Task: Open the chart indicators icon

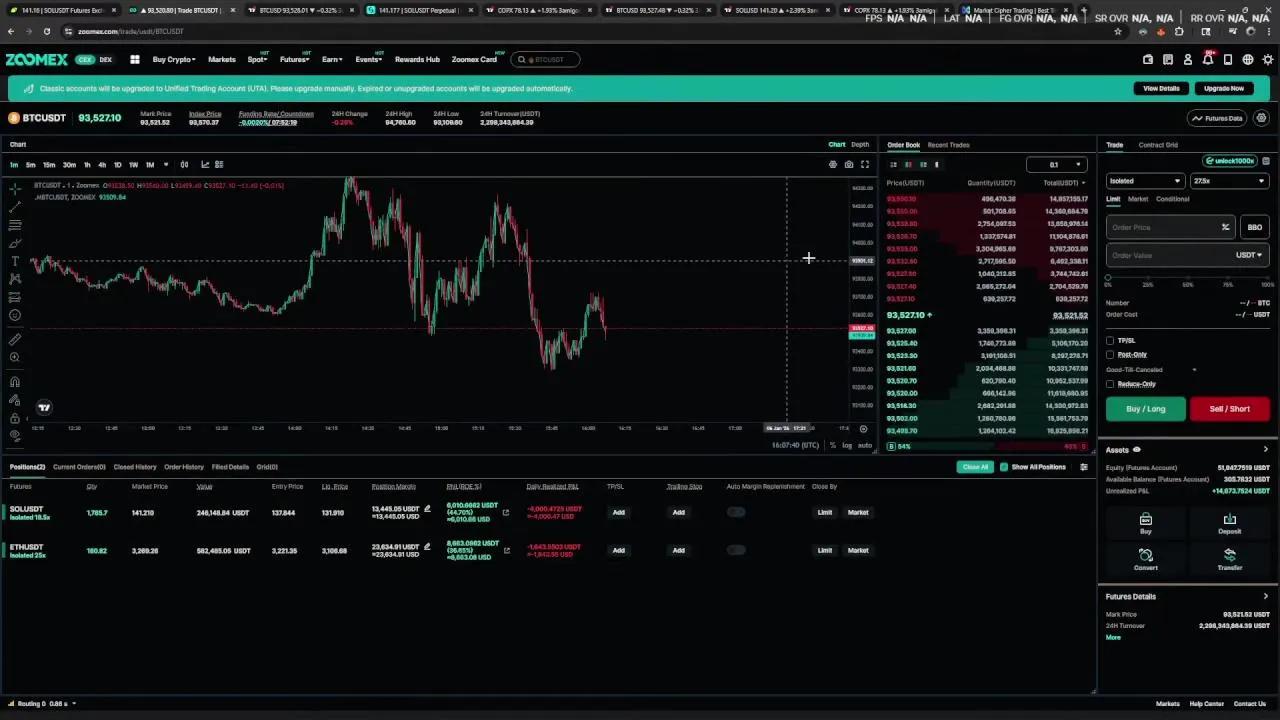Action: [x=205, y=165]
